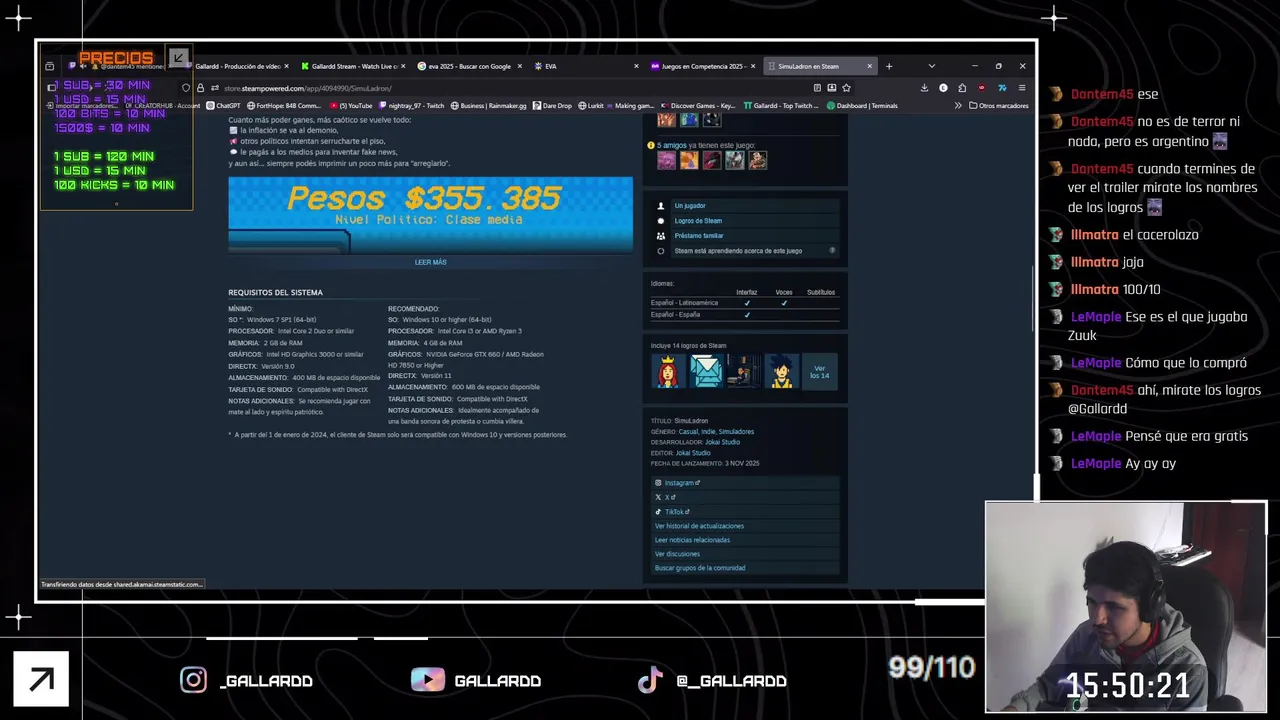This screenshot has width=1280, height=720.
Task: Click the Pesos $355.385 game banner image
Action: [430, 214]
